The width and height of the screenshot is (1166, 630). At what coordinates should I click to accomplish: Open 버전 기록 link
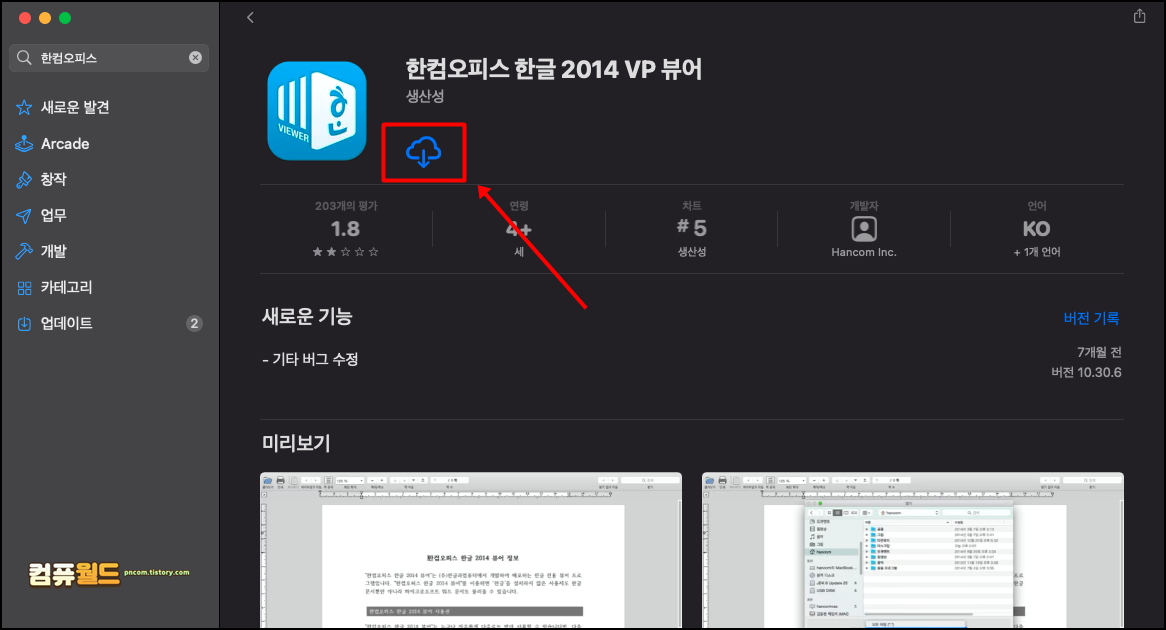(1091, 318)
